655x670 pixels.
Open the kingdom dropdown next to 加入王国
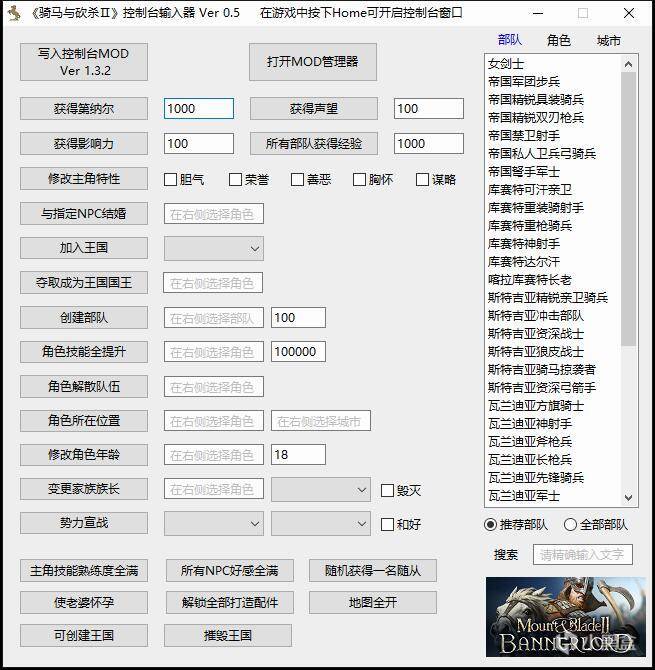pyautogui.click(x=214, y=248)
